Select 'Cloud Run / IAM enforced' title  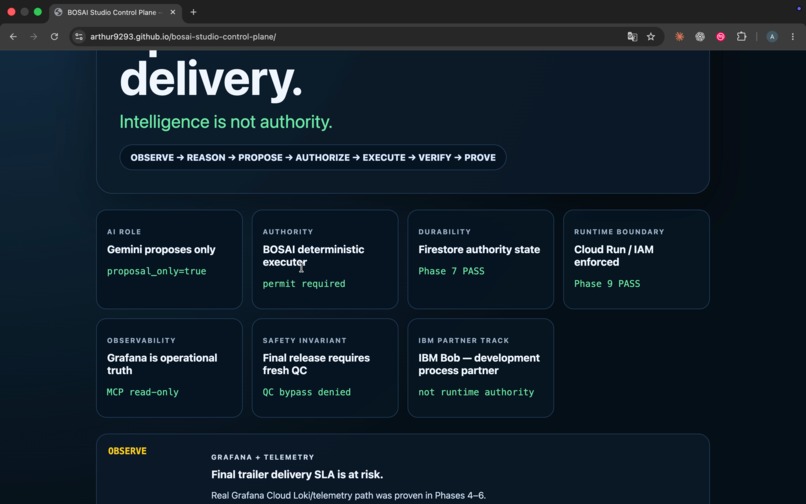tap(614, 256)
